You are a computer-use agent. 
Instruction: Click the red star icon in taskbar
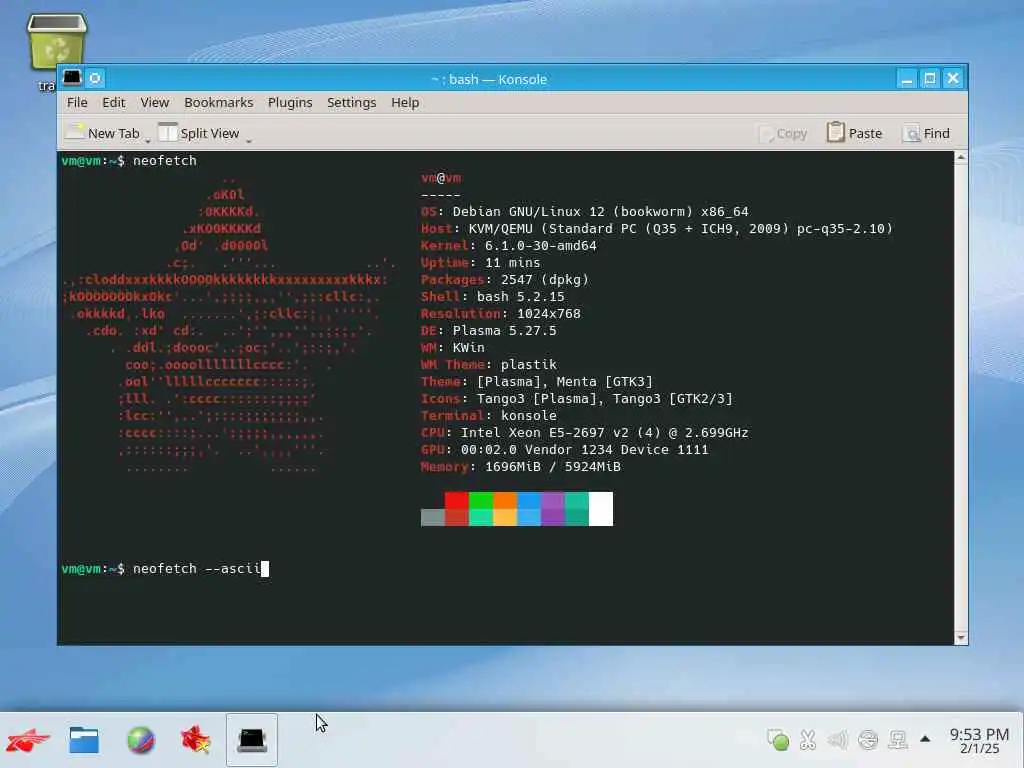196,740
